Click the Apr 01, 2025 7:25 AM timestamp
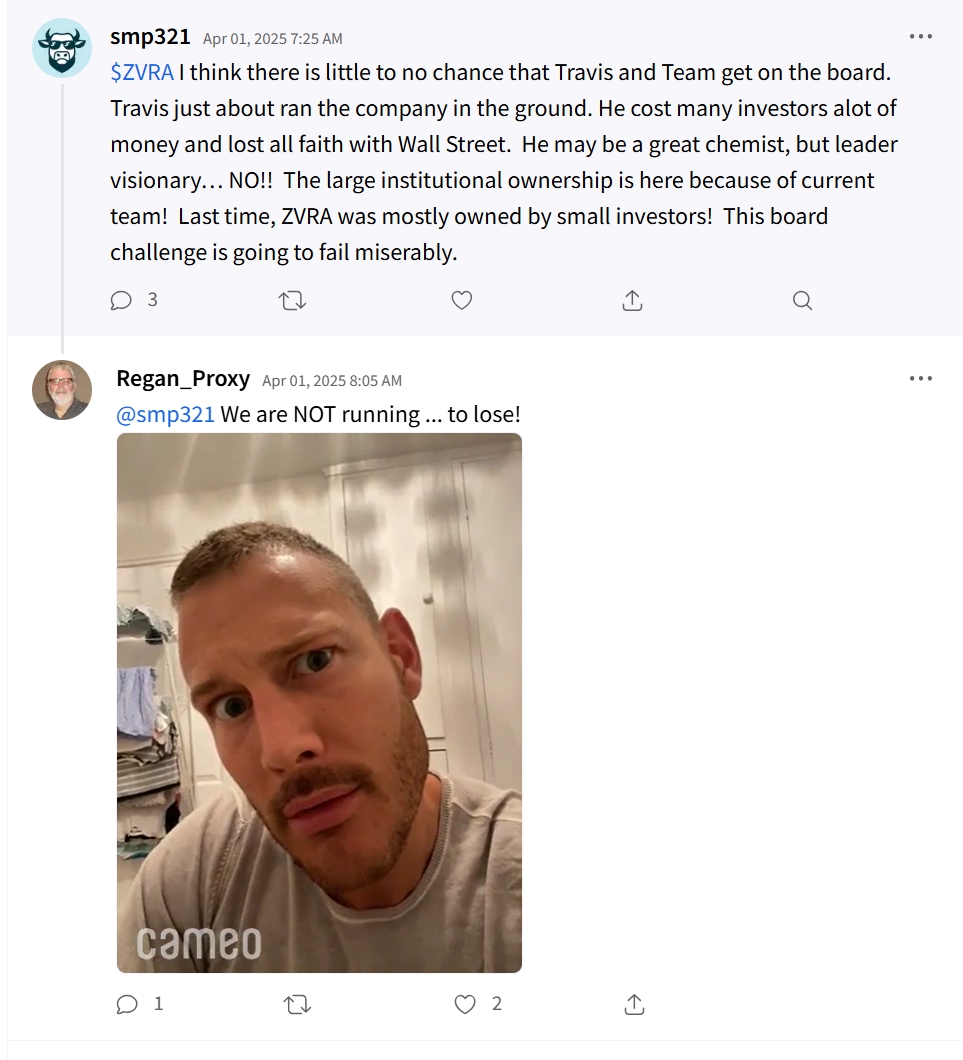Screen dimensions: 963x1060 pos(272,39)
